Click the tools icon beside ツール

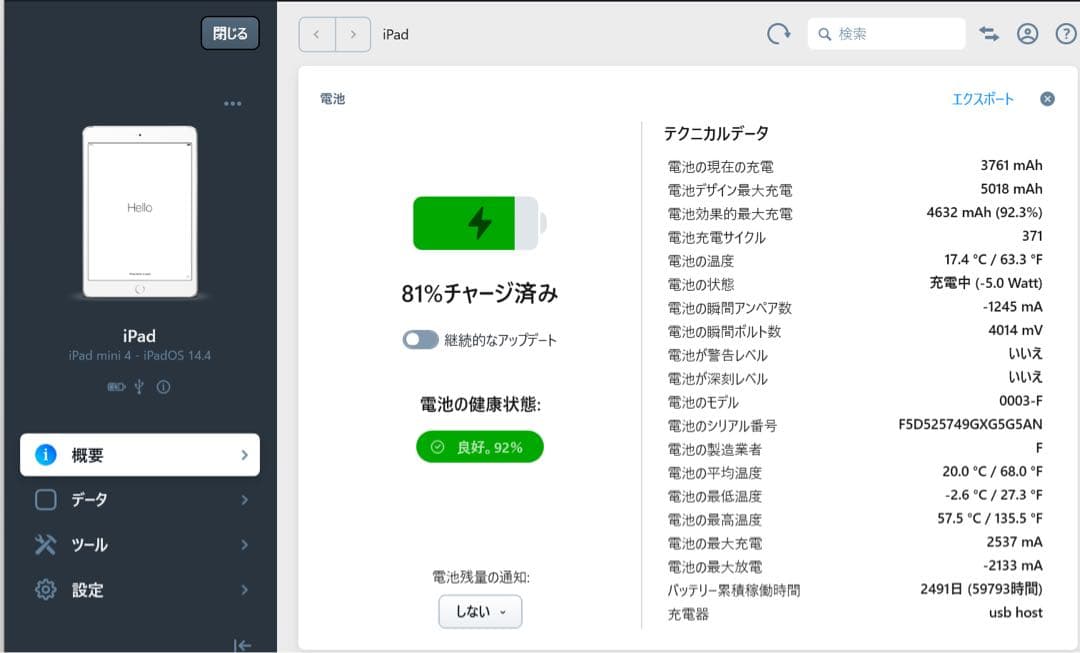45,545
